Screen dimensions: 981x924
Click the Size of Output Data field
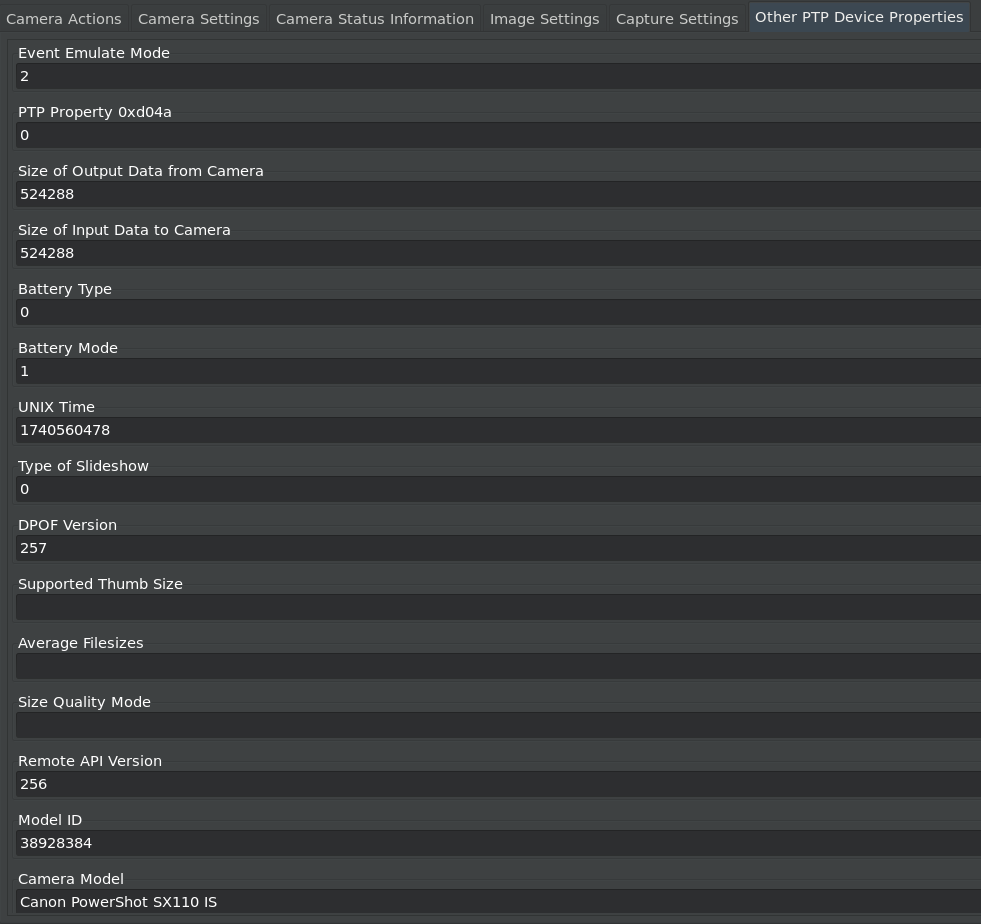[498, 194]
